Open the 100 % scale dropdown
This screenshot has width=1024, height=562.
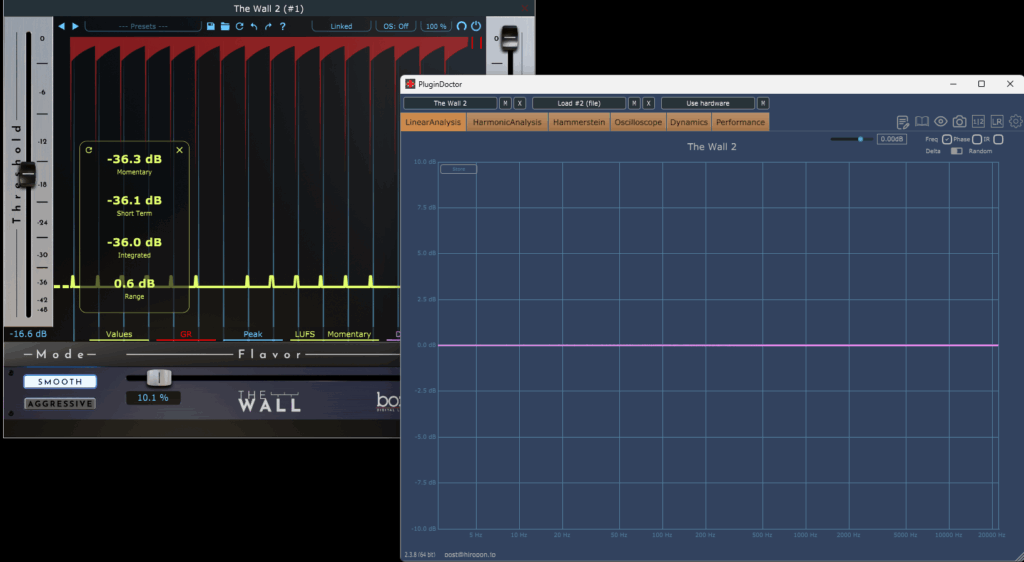click(436, 26)
